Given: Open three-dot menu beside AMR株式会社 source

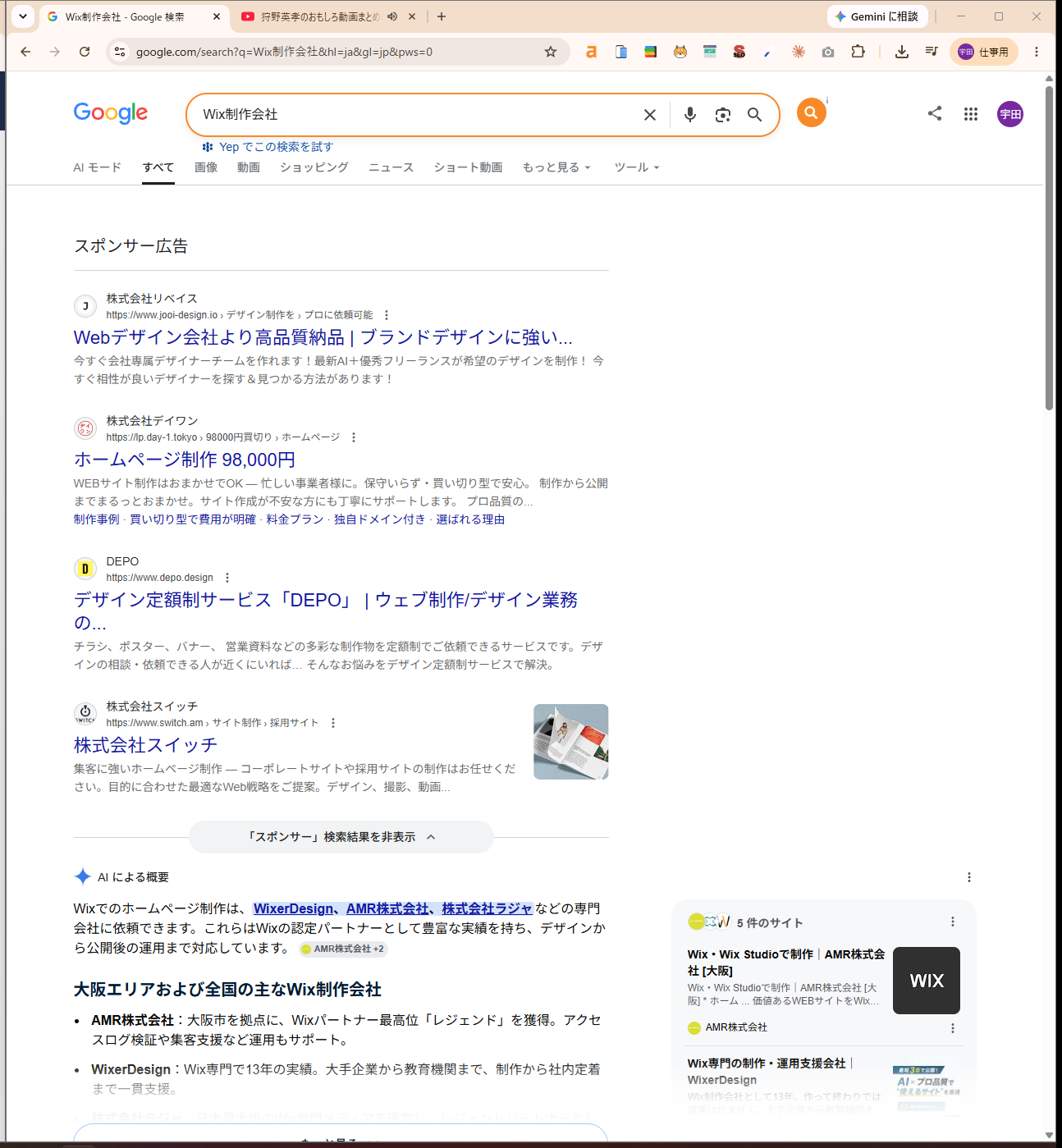Looking at the screenshot, I should [953, 1028].
